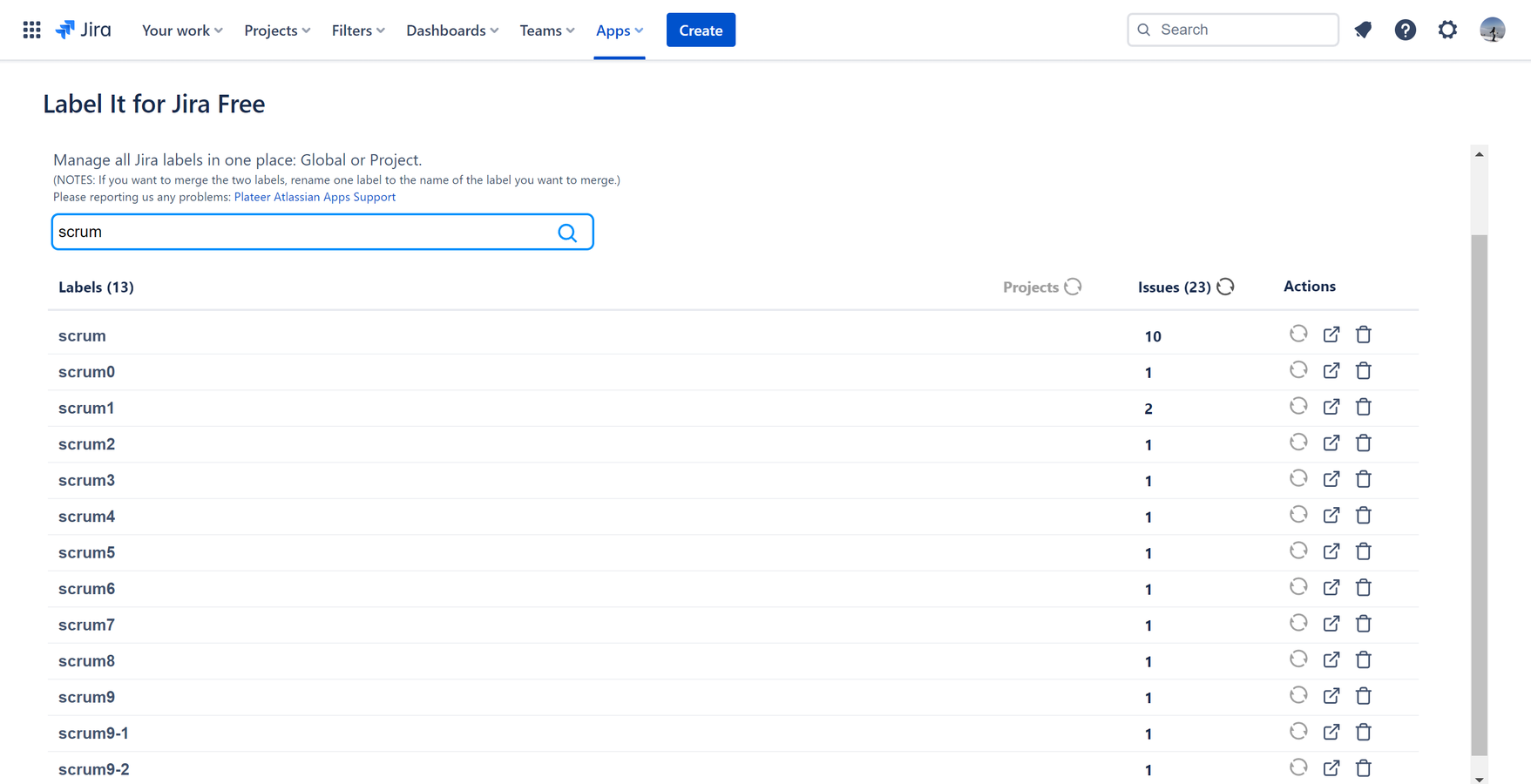1531x784 pixels.
Task: Click the Issues (23) column header
Action: (1174, 287)
